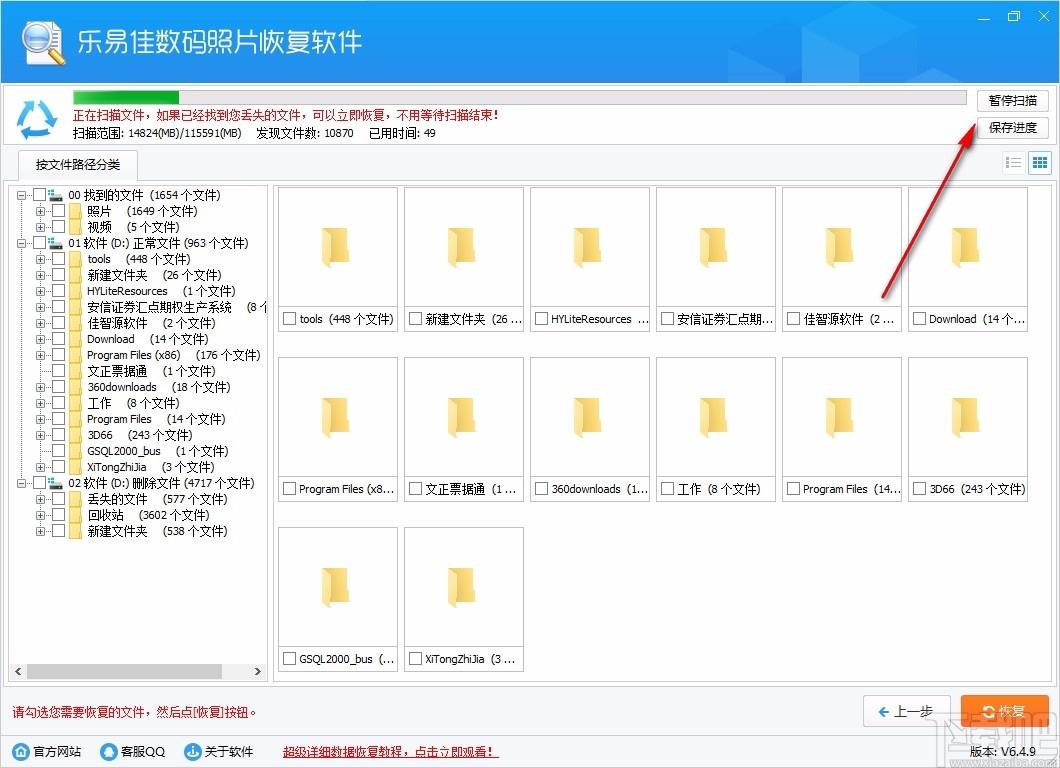Tick the GSQL2000_bus thumbnail checkbox
The image size is (1060, 768).
coord(289,658)
